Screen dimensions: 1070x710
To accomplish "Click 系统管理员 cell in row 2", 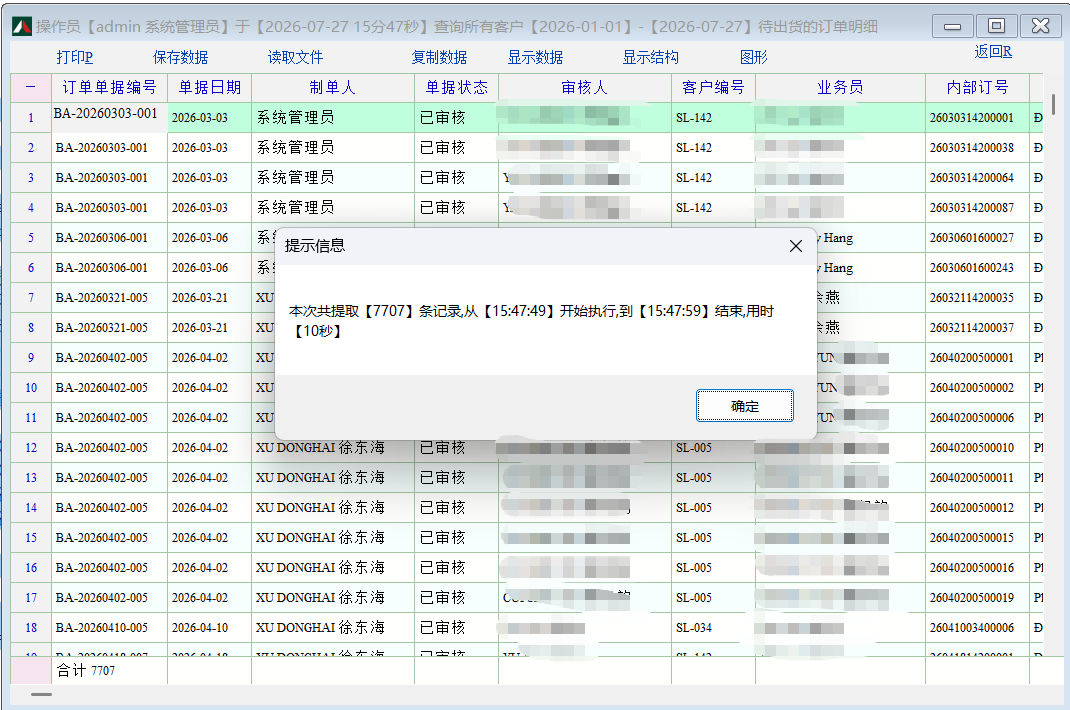I will 333,147.
